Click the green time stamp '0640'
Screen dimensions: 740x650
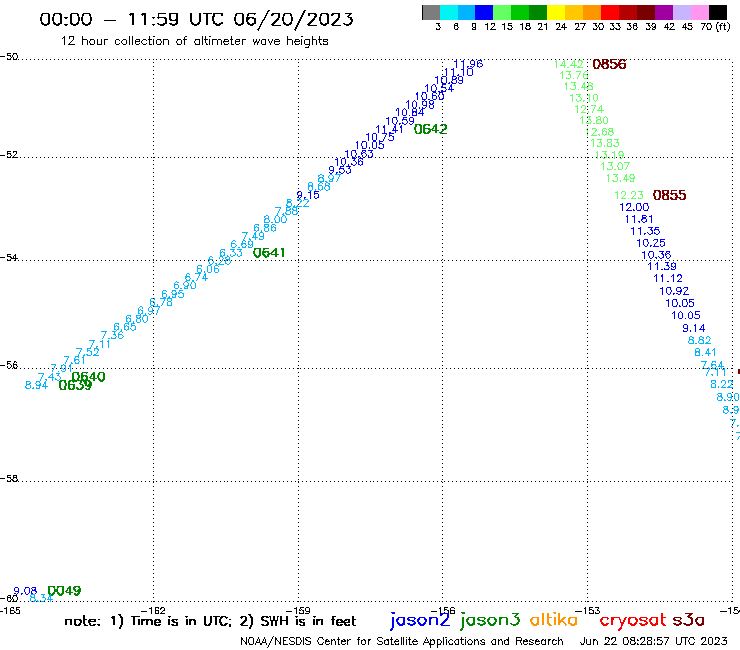click(x=88, y=377)
